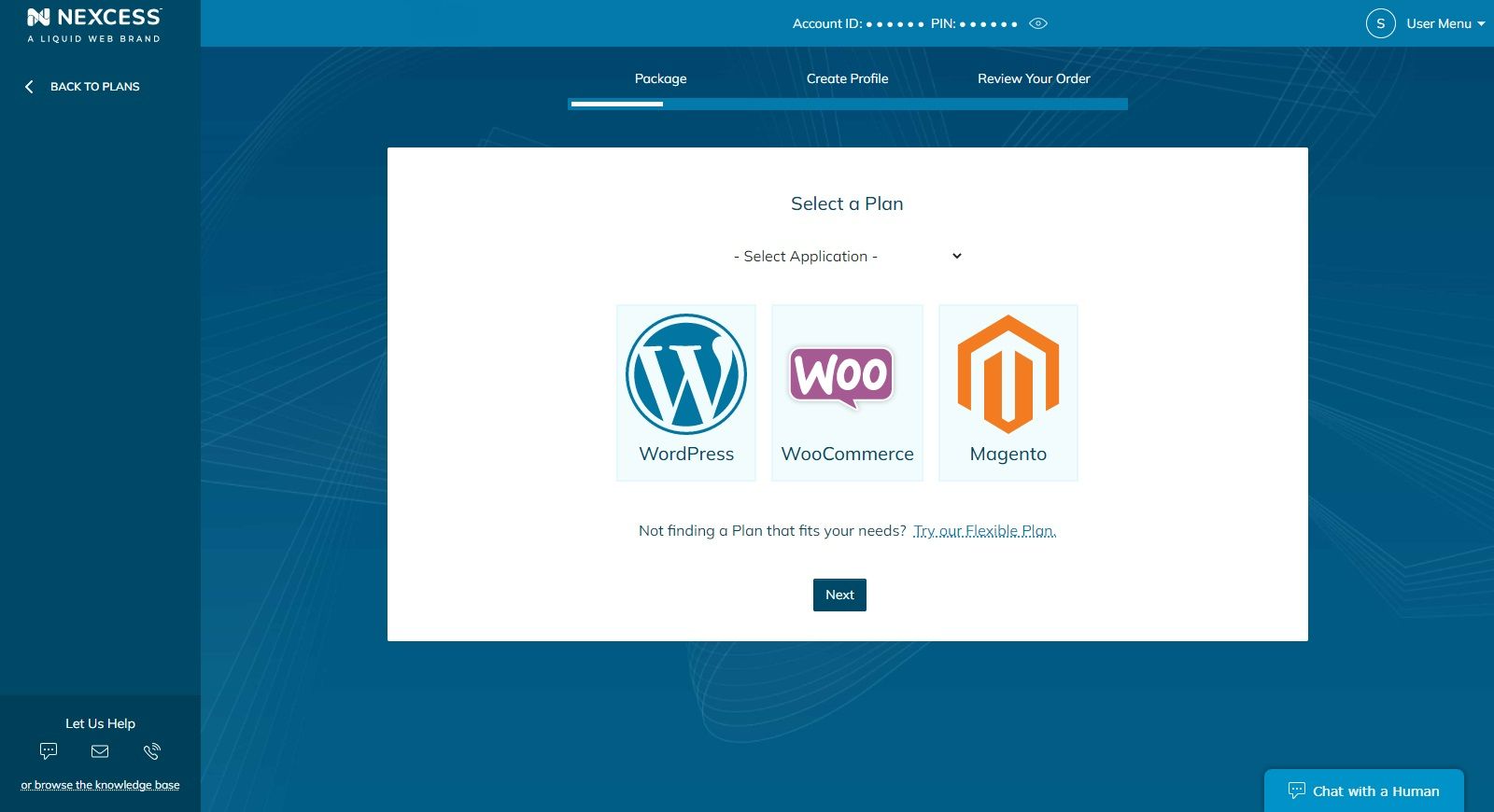The image size is (1494, 812).
Task: Click the order progress bar
Action: pyautogui.click(x=847, y=104)
